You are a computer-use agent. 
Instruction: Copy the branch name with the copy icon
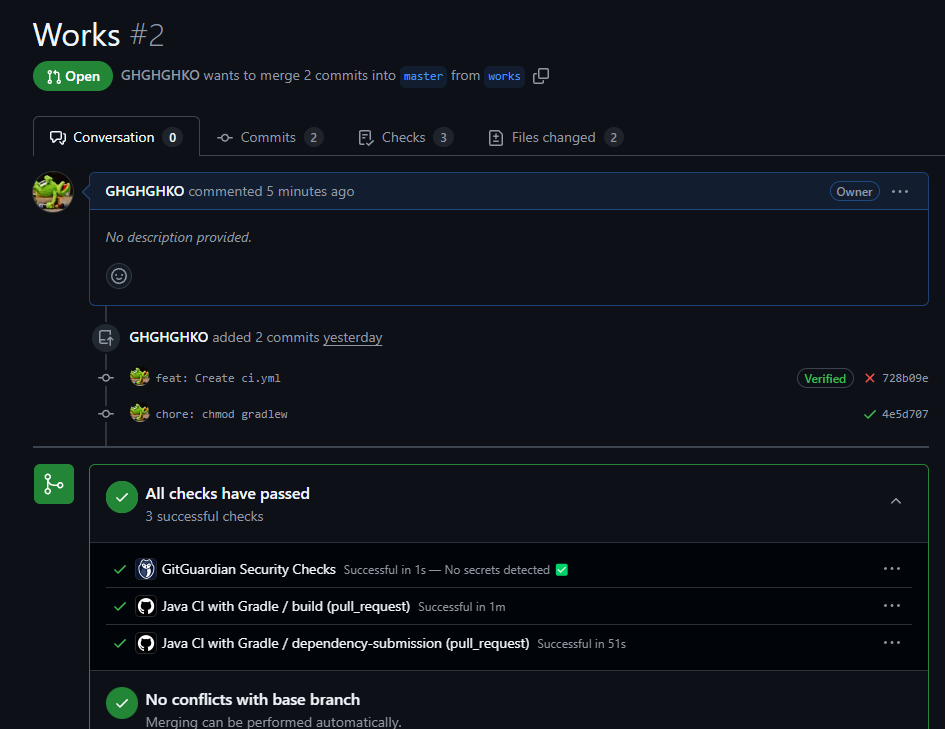[x=540, y=75]
